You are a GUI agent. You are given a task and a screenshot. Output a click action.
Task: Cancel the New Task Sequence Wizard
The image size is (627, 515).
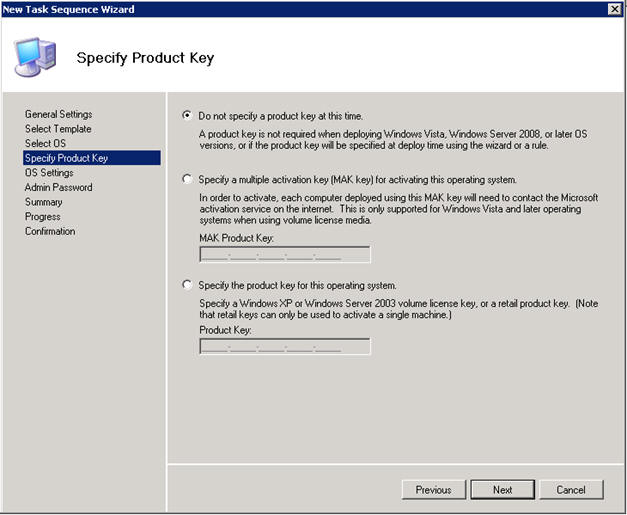click(x=571, y=490)
